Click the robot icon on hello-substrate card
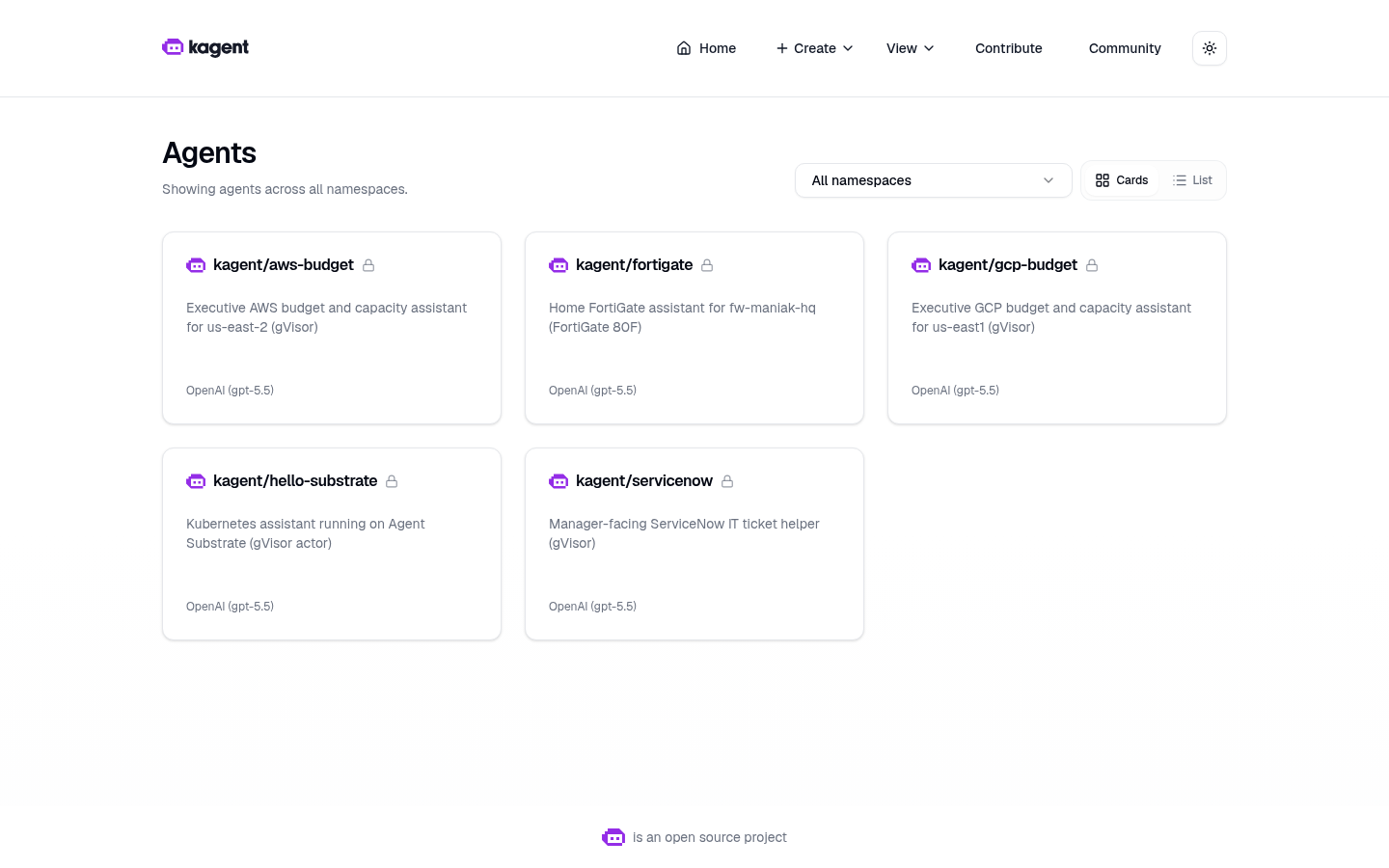This screenshot has width=1389, height=868. [x=196, y=481]
